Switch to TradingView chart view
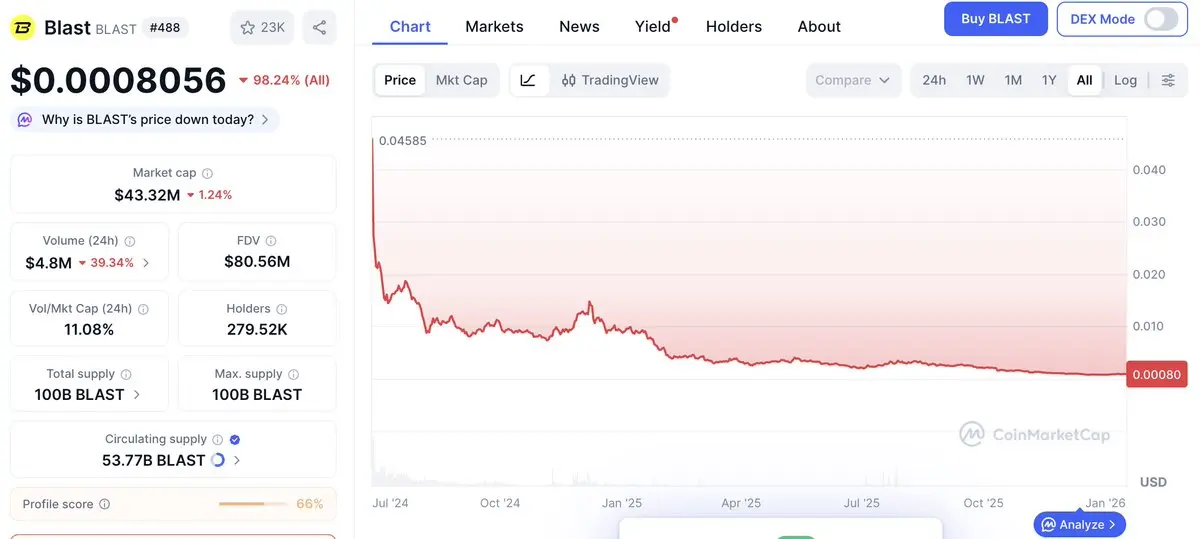This screenshot has height=539, width=1200. [610, 80]
